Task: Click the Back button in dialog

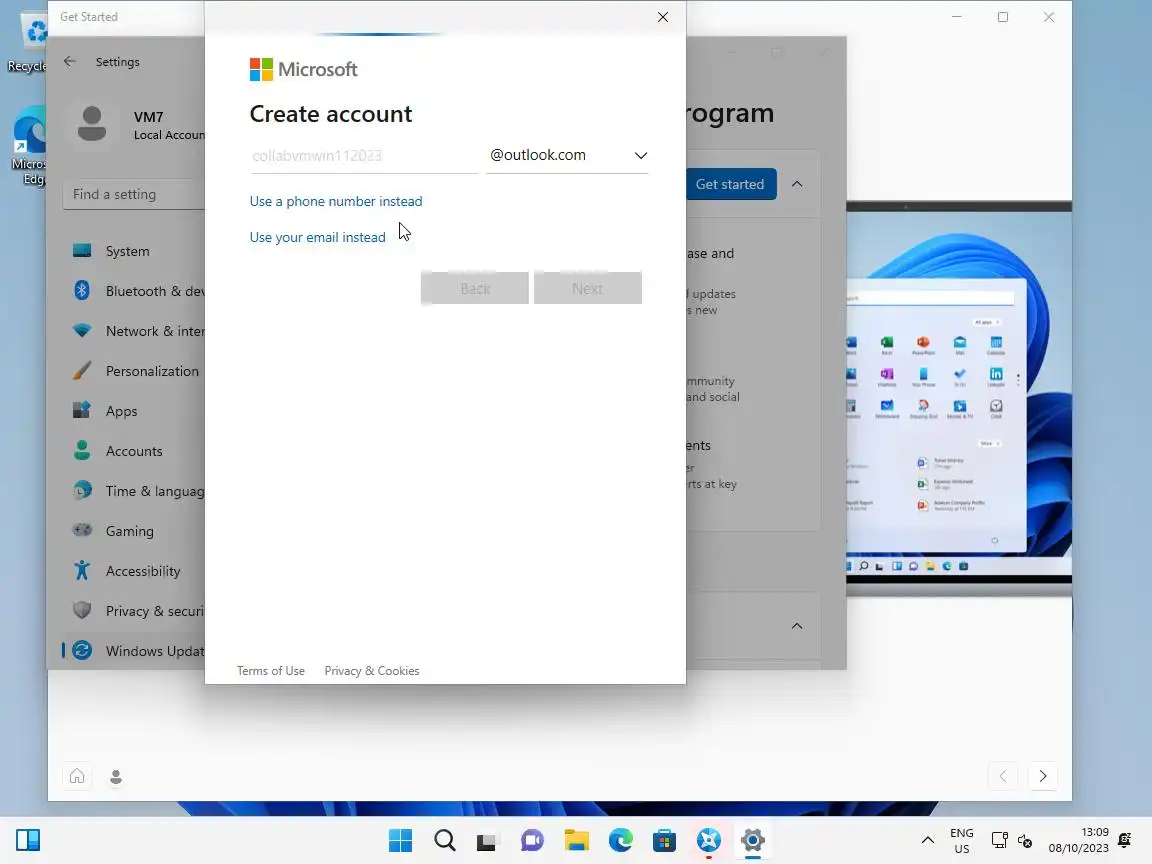Action: [475, 288]
